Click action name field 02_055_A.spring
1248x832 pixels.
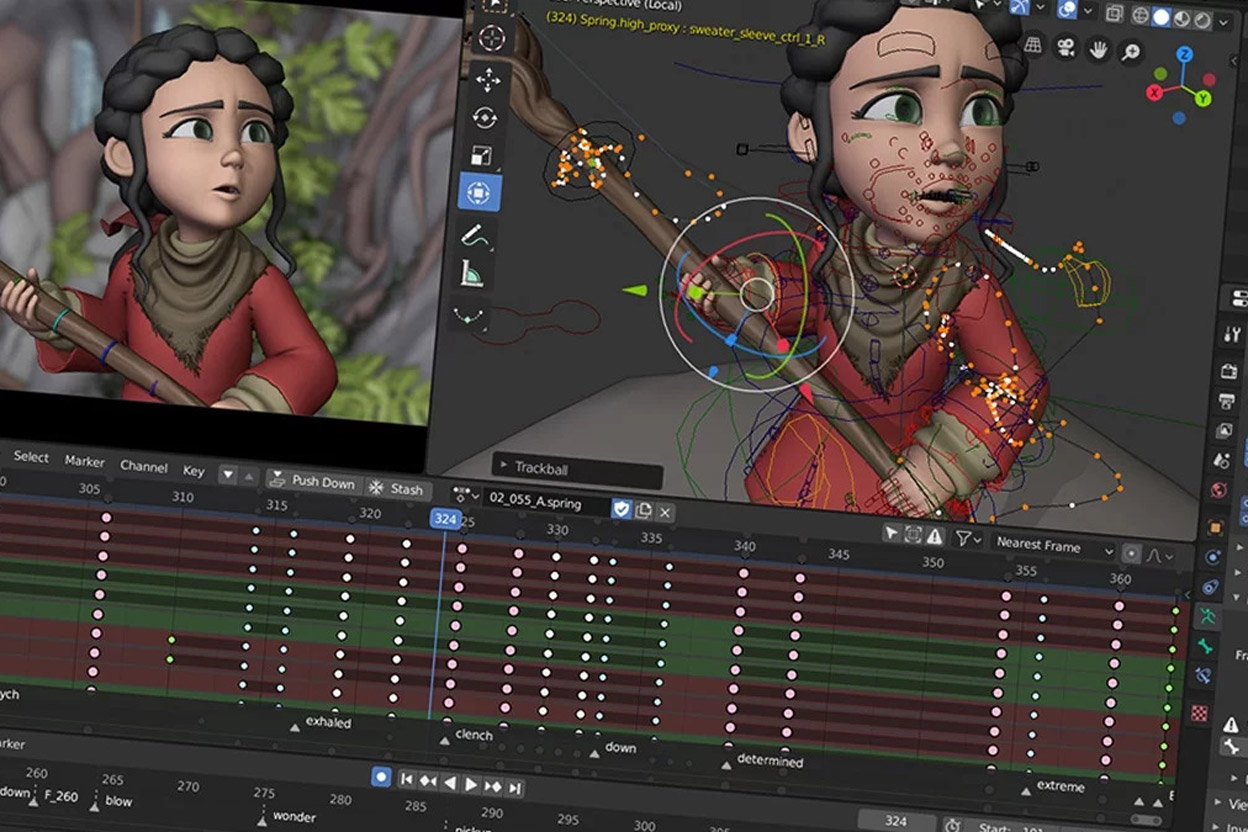pyautogui.click(x=545, y=502)
